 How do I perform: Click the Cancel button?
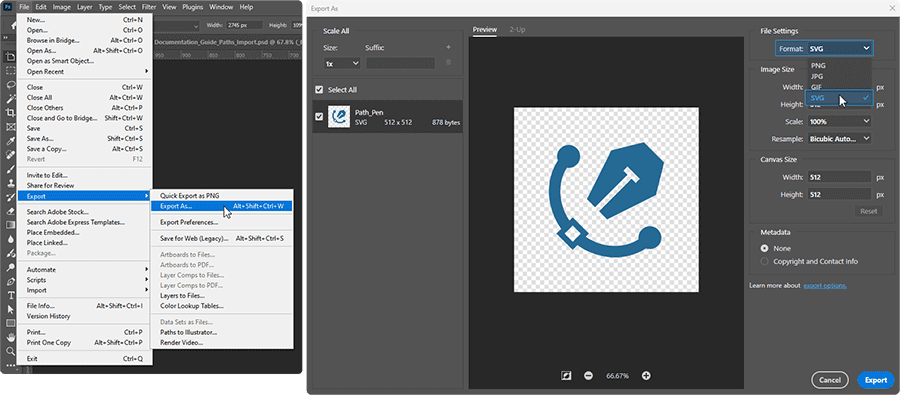click(x=830, y=380)
